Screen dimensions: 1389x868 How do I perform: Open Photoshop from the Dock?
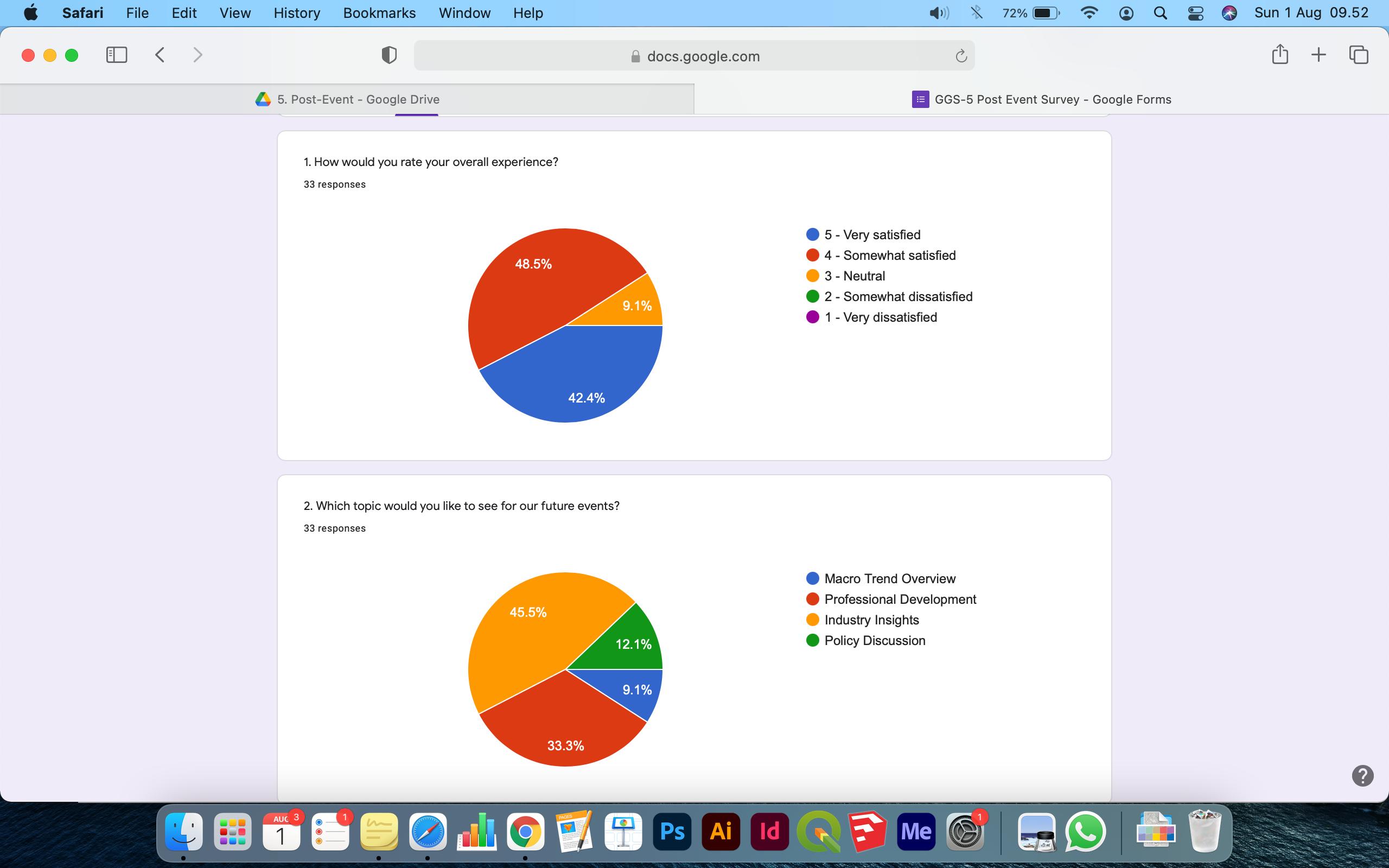[x=672, y=831]
